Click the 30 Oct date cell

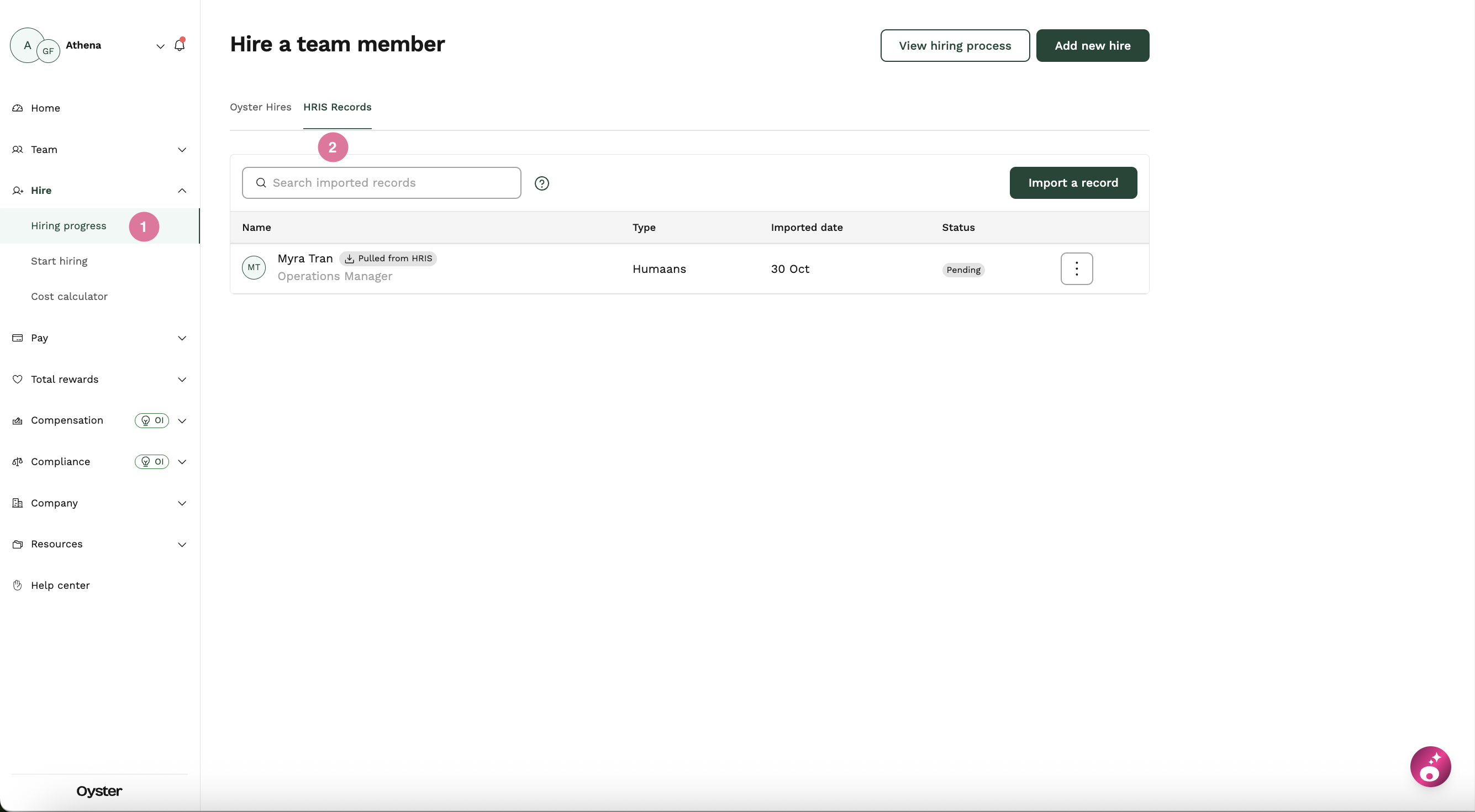point(789,269)
